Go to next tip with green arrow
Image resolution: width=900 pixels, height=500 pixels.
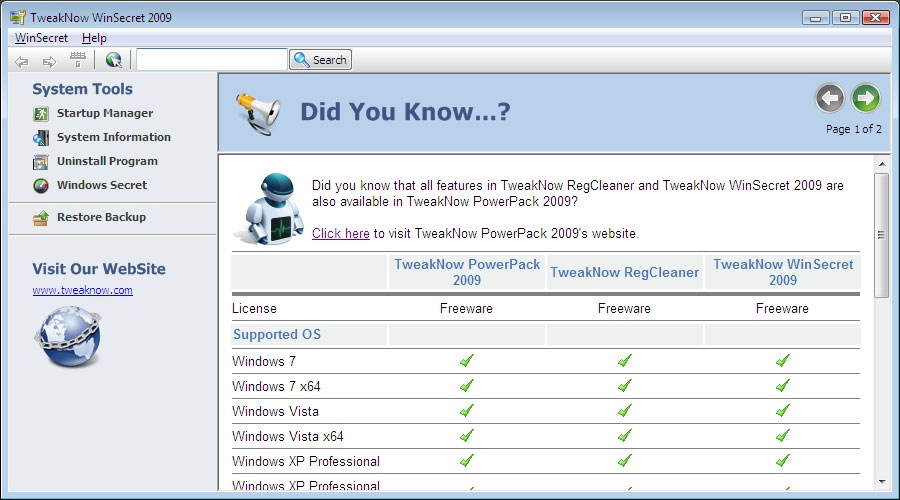click(x=866, y=98)
